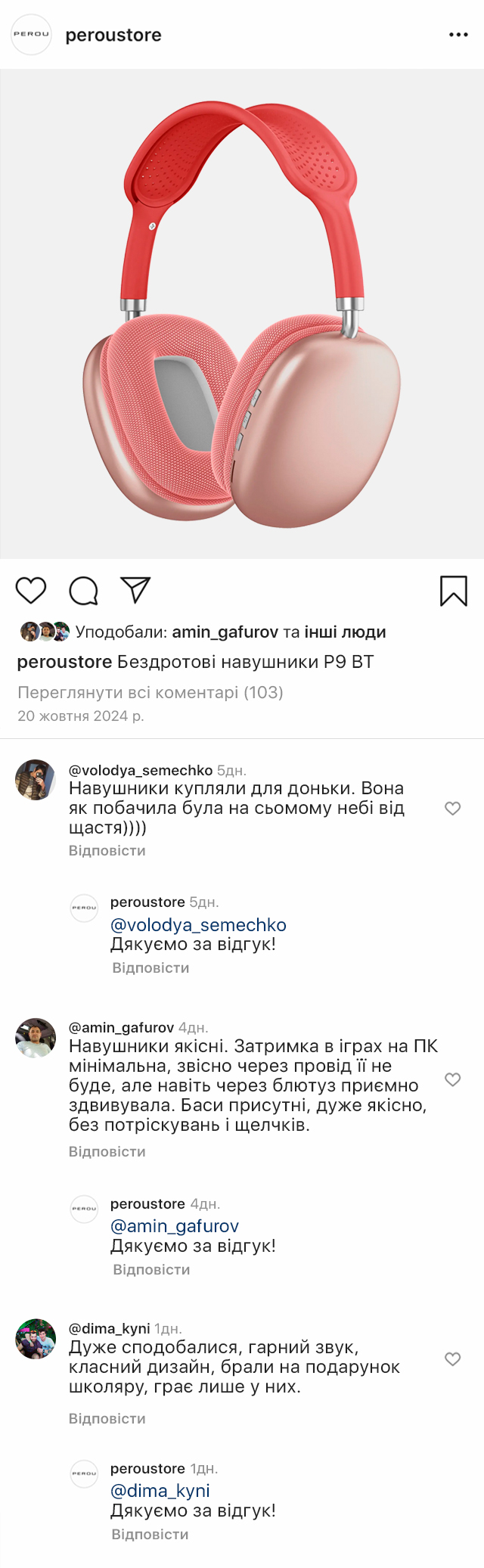The width and height of the screenshot is (484, 1568).
Task: View amin_gafurov's profile avatar
Action: pyautogui.click(x=36, y=1038)
